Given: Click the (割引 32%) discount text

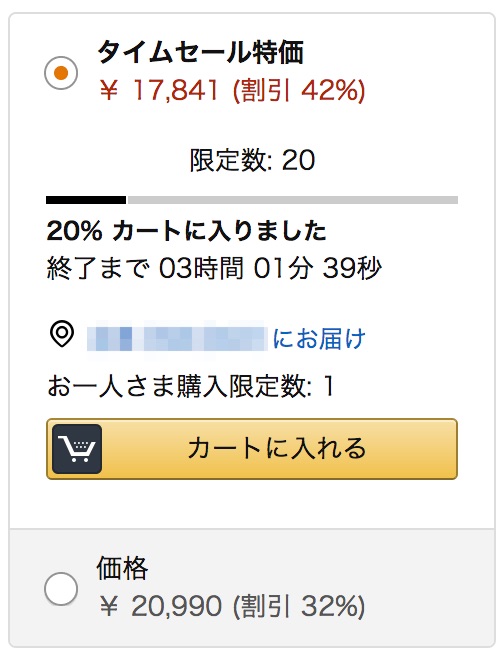Looking at the screenshot, I should point(299,606).
